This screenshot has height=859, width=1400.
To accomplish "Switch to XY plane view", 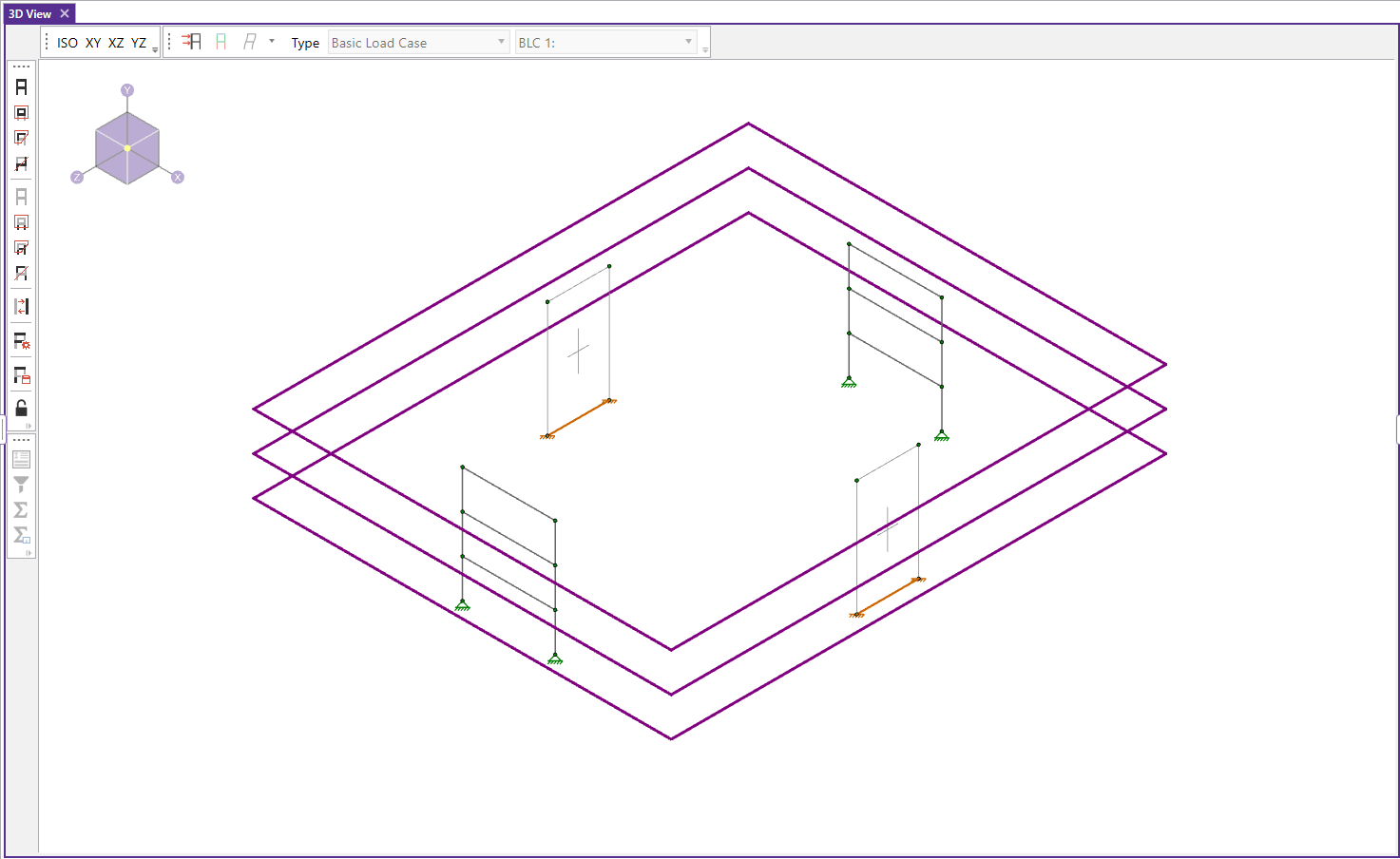I will point(93,43).
